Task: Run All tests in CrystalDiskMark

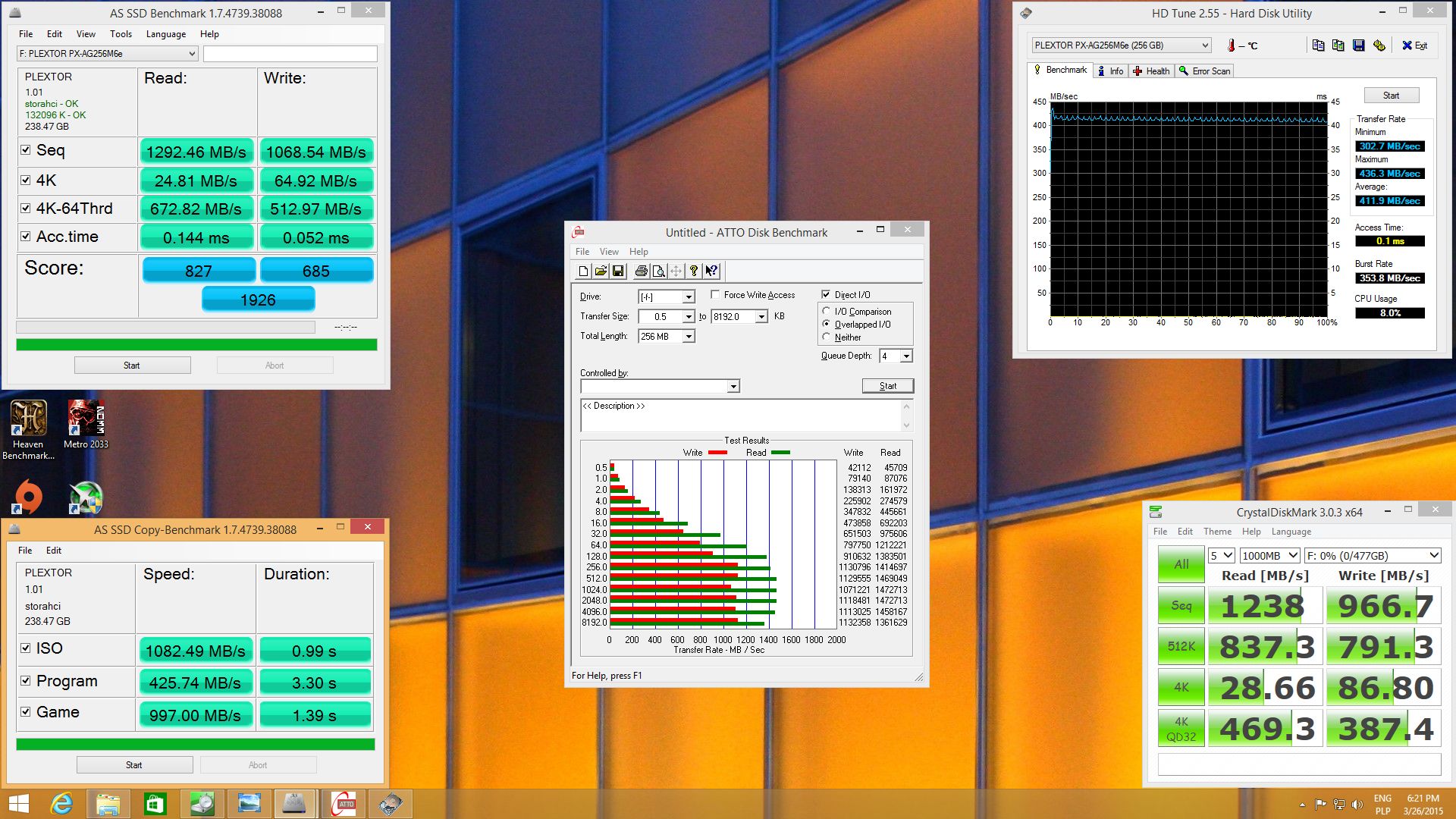Action: point(1180,564)
